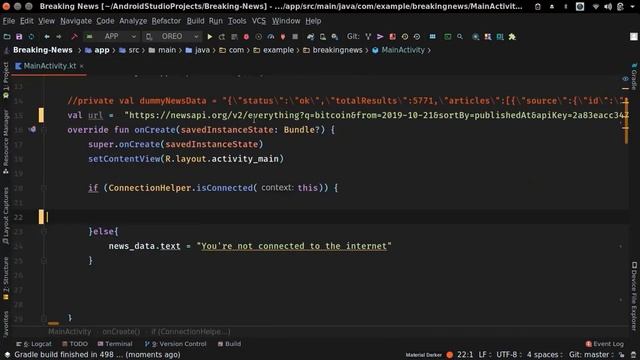Click the Git commit arrow icon
Screen dimensions: 640x360
(380, 37)
